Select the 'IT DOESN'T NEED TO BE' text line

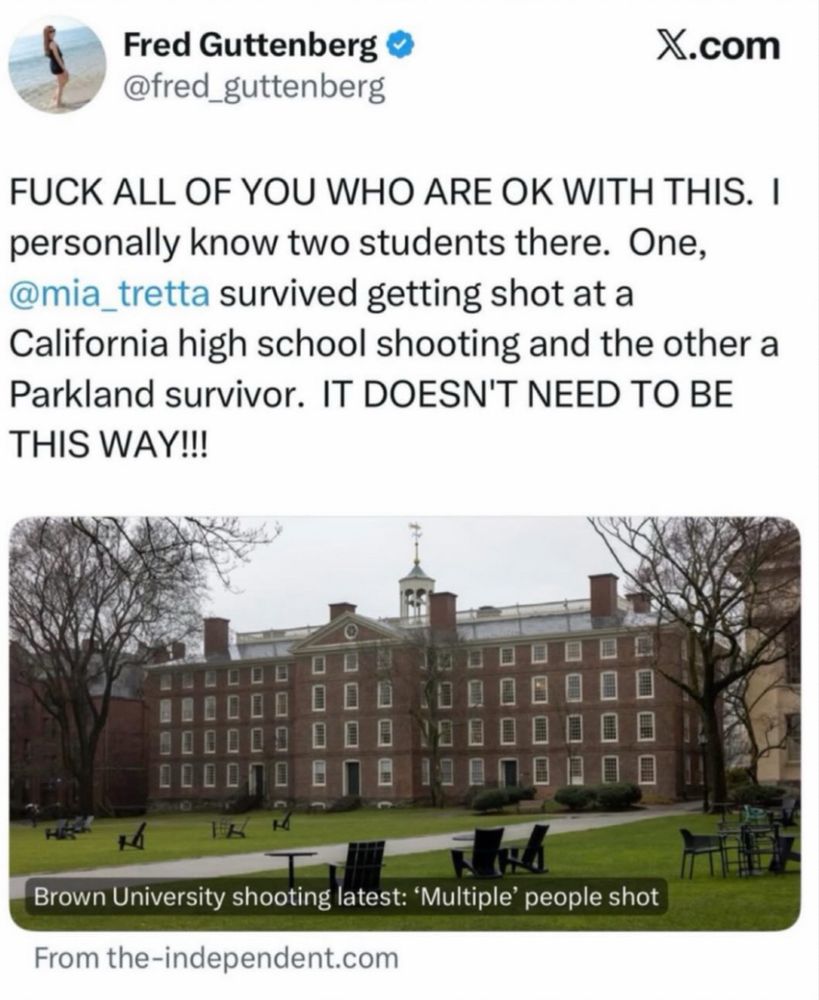[x=528, y=393]
